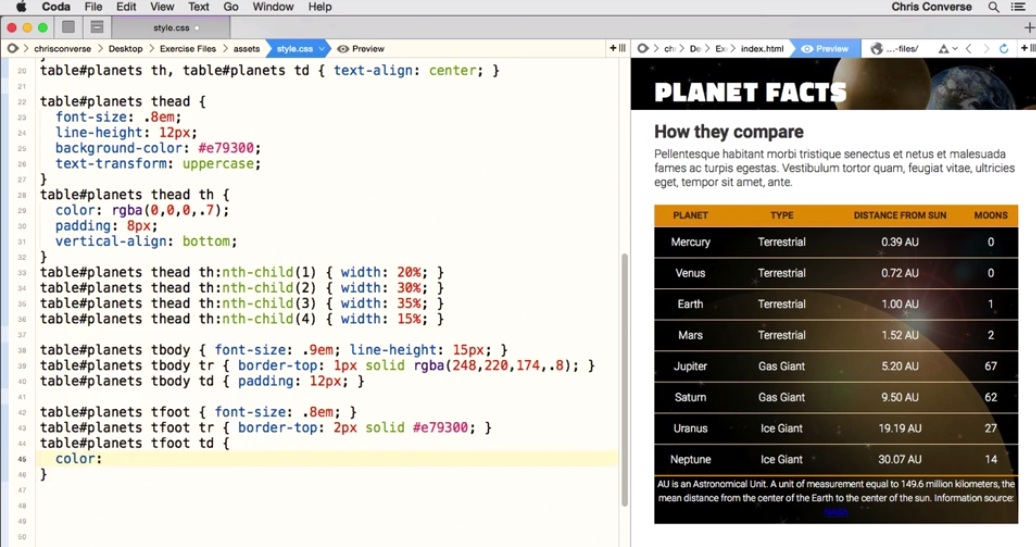
Task: Click the PLANET FACTS banner title
Action: click(x=751, y=92)
